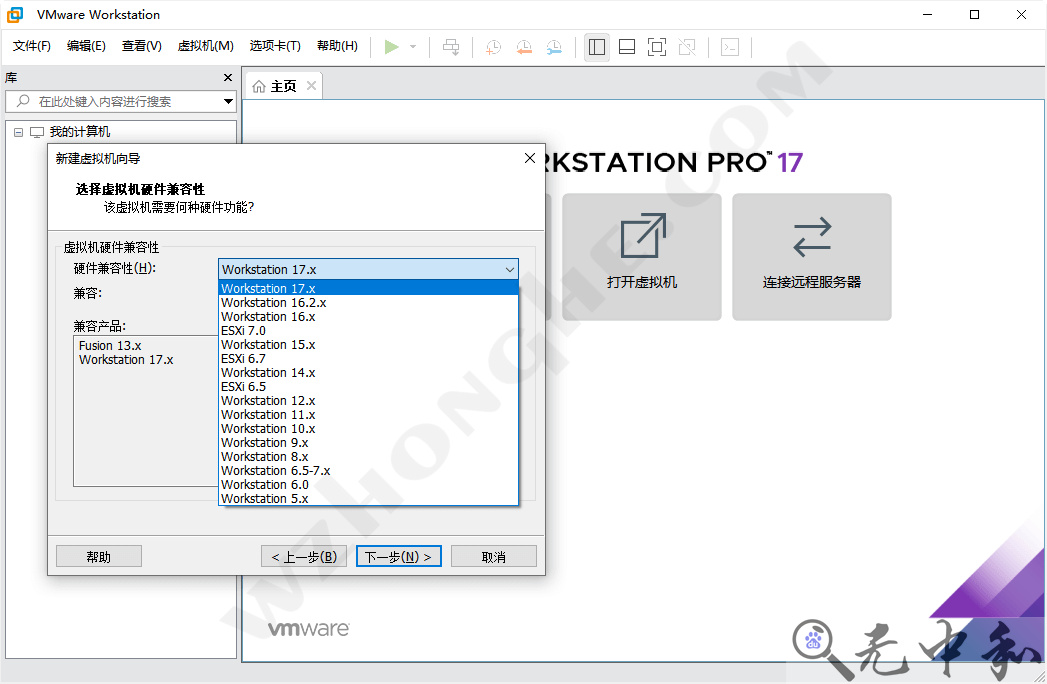The image size is (1047, 684).
Task: Revert the virtual machine to its snapshot
Action: coord(524,46)
